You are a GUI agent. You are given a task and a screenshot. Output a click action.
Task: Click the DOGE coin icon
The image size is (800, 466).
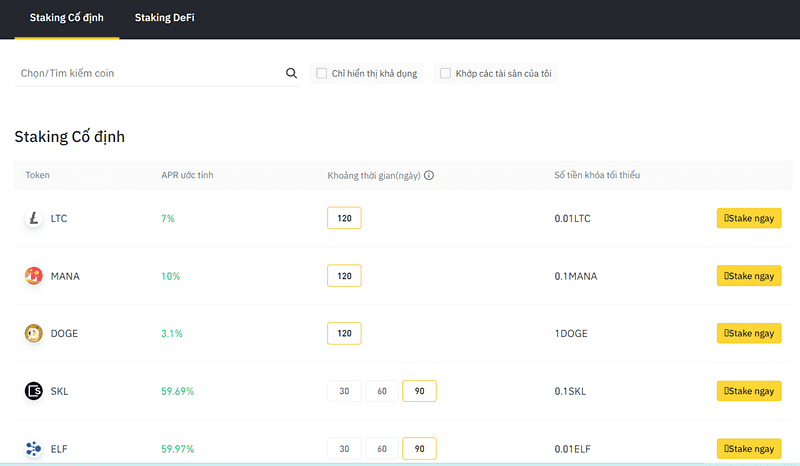34,334
